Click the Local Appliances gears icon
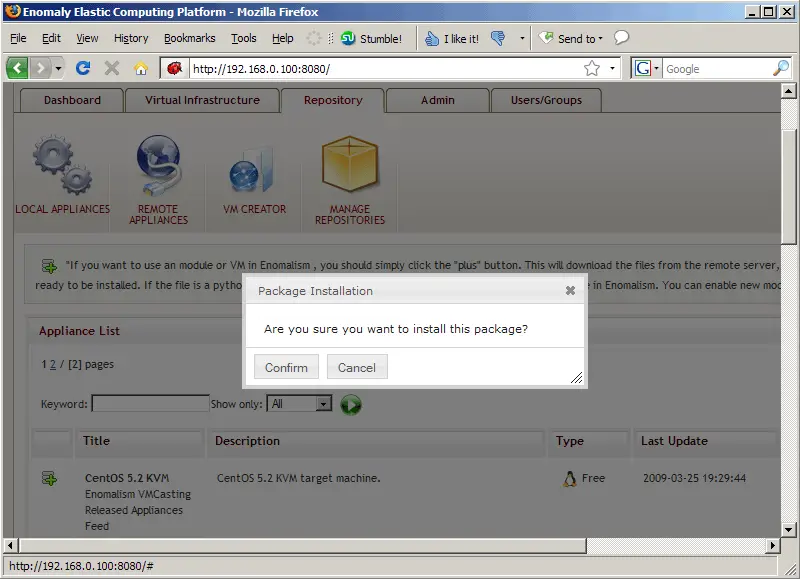The width and height of the screenshot is (800, 579). coord(62,166)
